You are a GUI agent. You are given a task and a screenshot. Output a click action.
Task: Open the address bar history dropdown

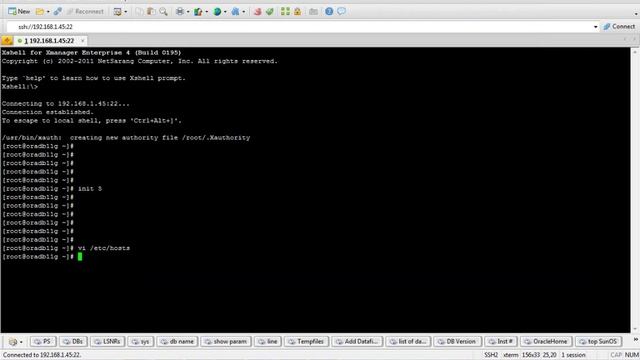[x=596, y=27]
